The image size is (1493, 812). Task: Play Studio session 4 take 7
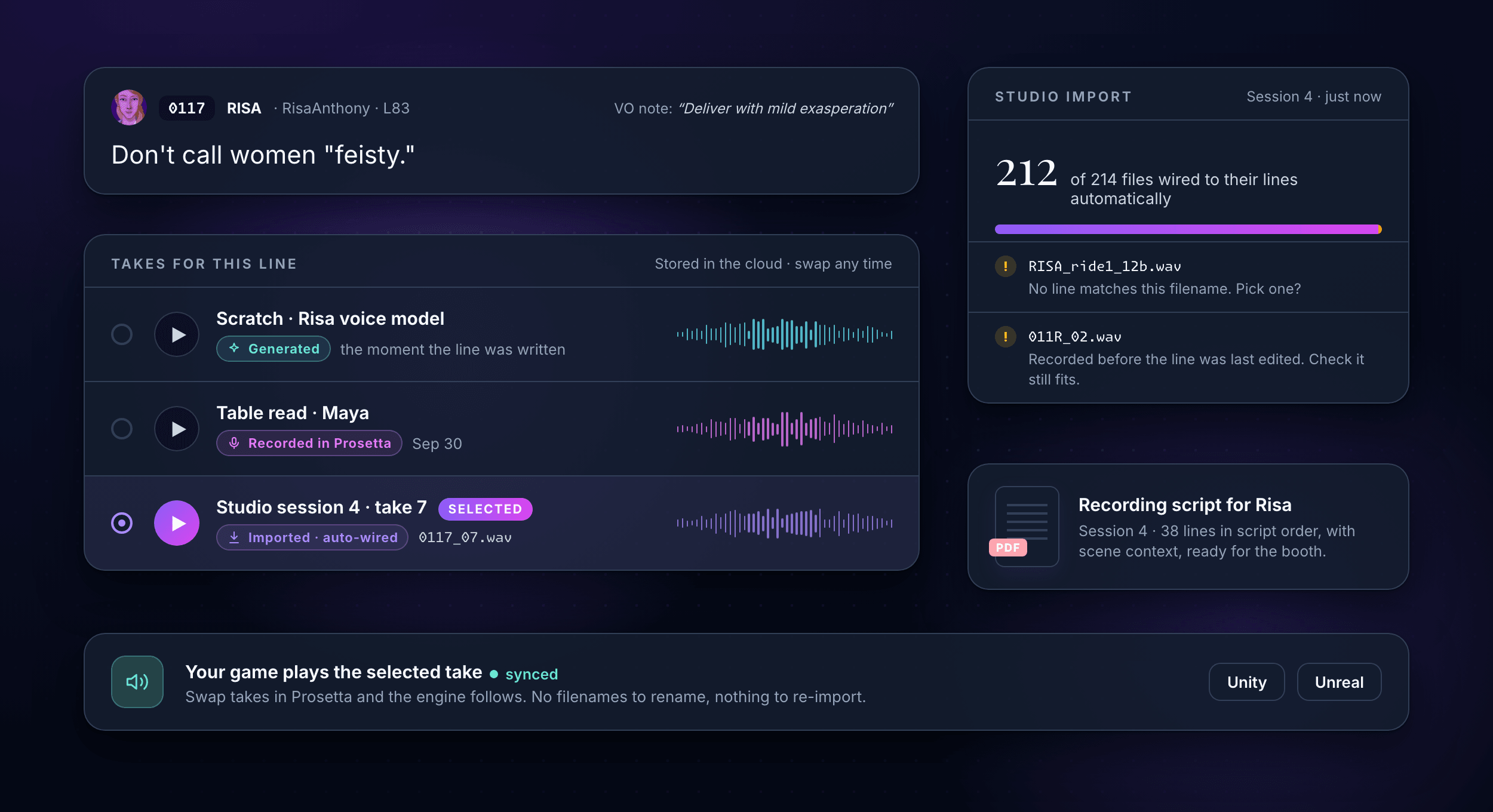coord(177,523)
